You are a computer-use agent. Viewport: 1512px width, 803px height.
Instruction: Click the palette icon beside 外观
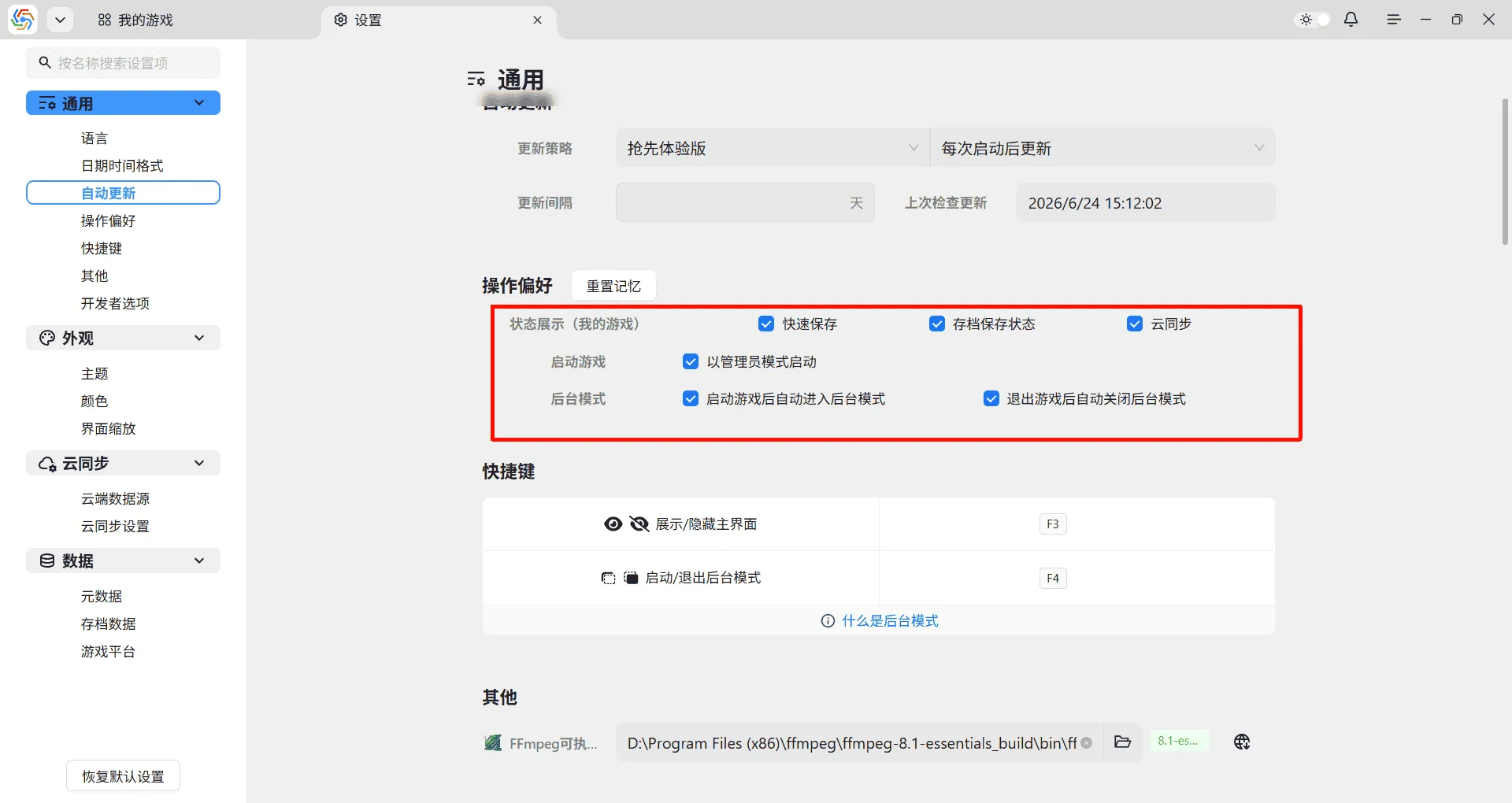[x=47, y=338]
